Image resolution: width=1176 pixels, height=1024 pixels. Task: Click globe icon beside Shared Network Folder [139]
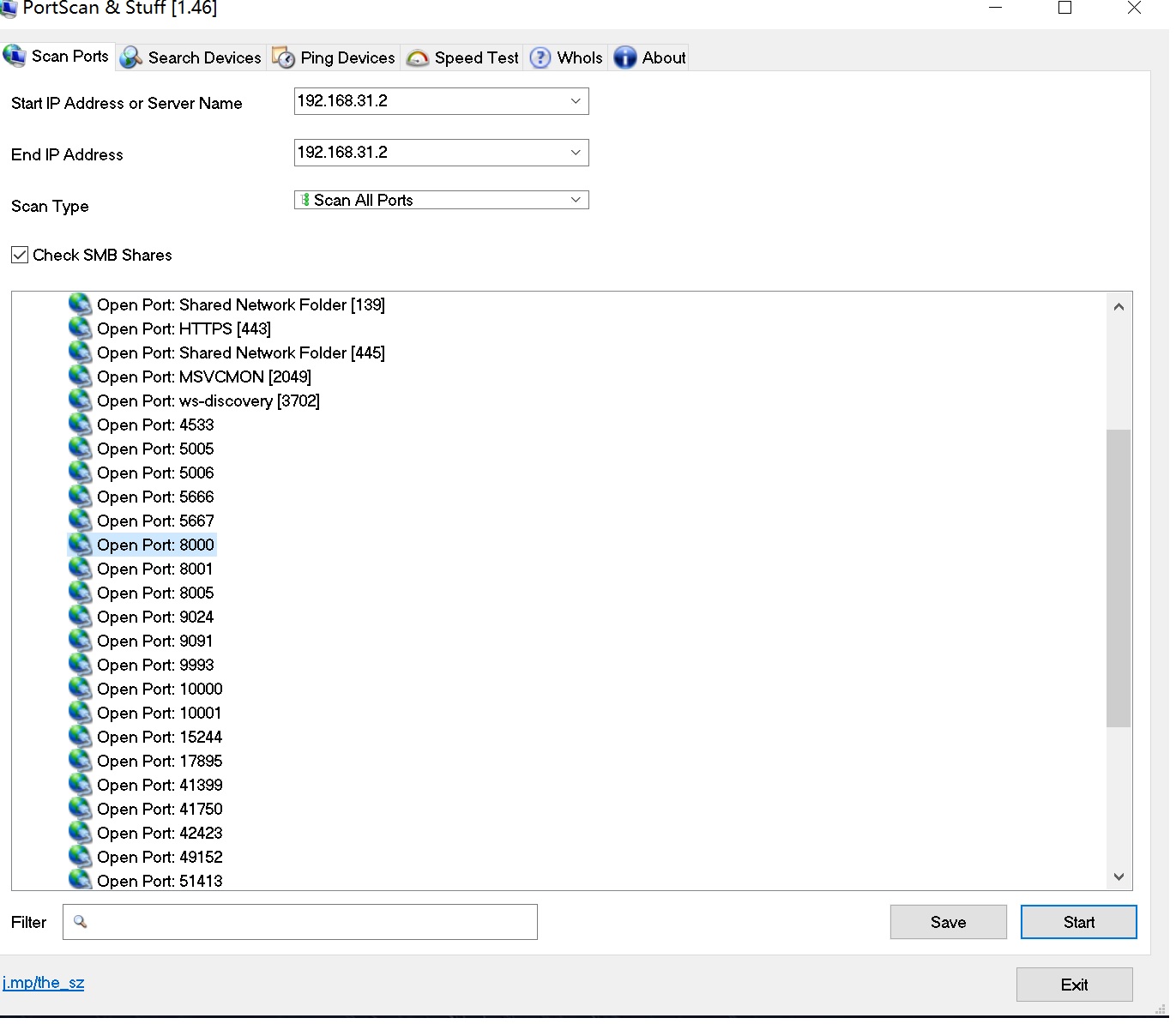81,304
